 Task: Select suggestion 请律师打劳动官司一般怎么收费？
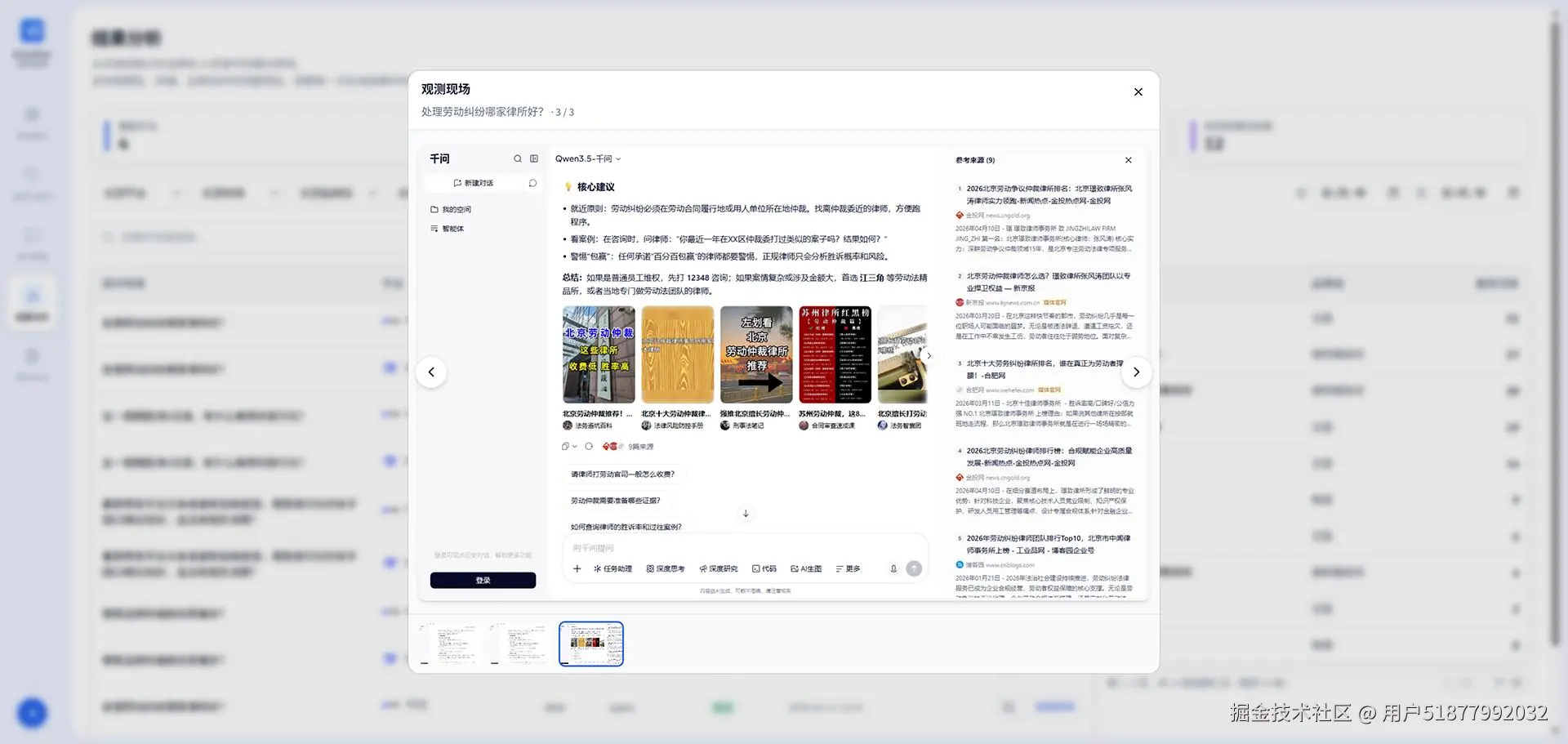623,474
